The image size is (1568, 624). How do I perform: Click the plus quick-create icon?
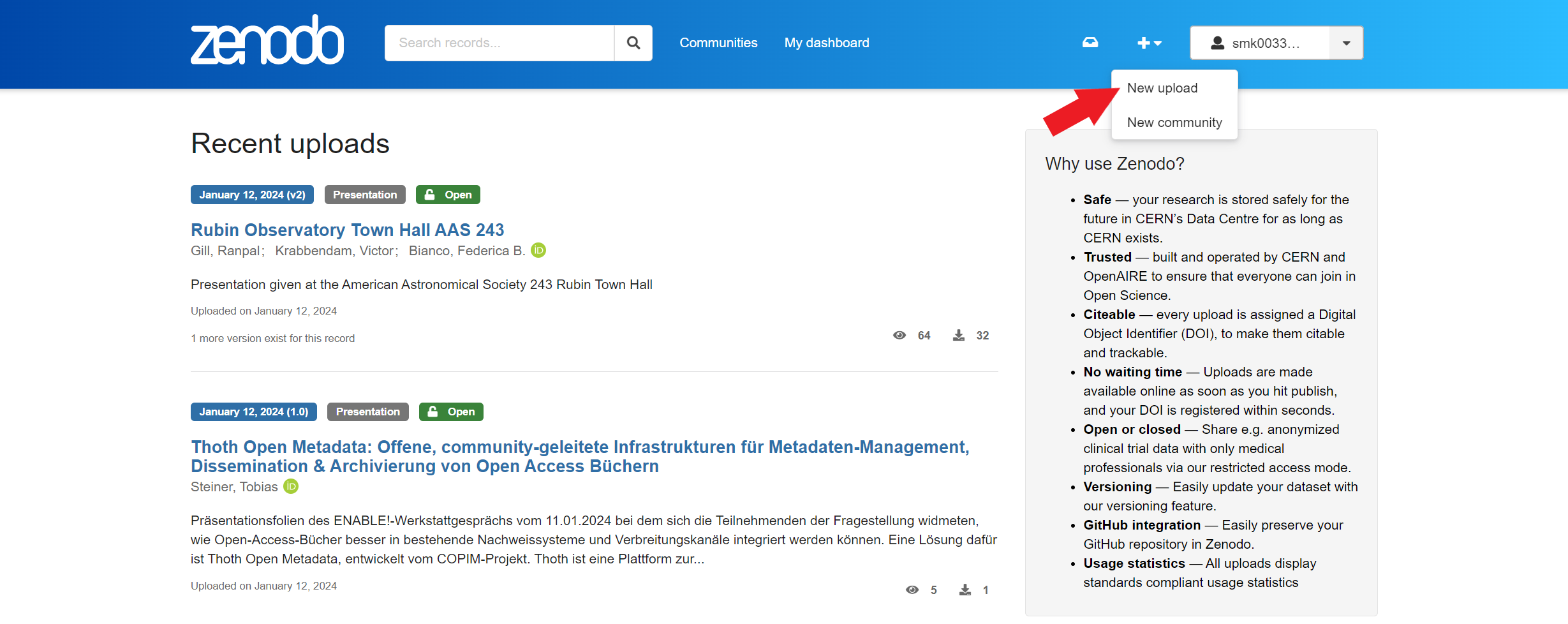click(x=1149, y=43)
